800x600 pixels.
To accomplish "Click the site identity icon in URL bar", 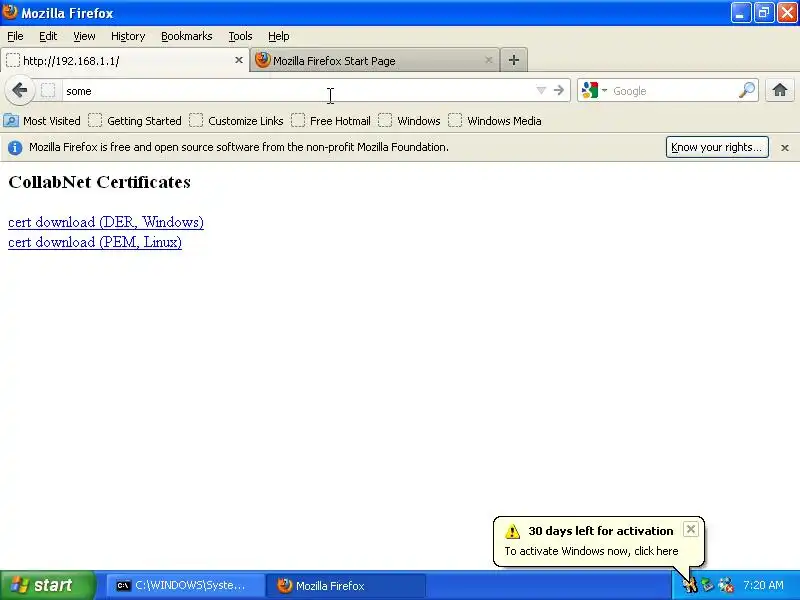I will pyautogui.click(x=48, y=91).
